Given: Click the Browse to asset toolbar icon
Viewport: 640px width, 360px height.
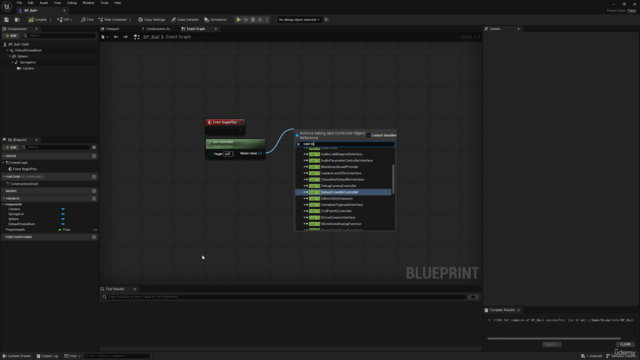Looking at the screenshot, I should [x=17, y=20].
